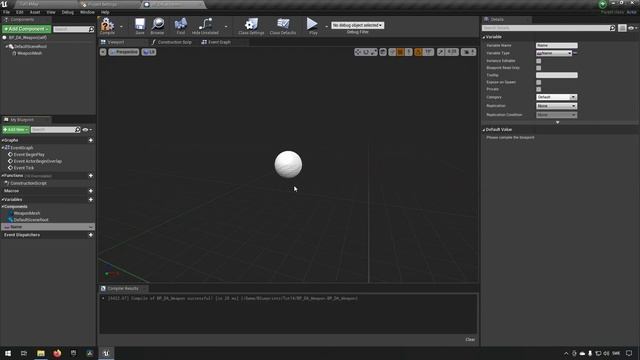
Task: Set the rotation snap angle value
Action: 428,52
